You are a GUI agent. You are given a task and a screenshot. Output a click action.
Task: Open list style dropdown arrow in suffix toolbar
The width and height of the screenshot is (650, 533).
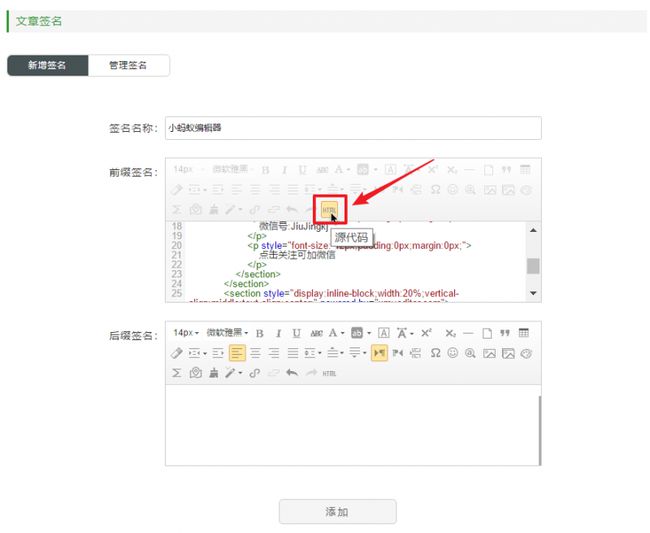[320, 353]
